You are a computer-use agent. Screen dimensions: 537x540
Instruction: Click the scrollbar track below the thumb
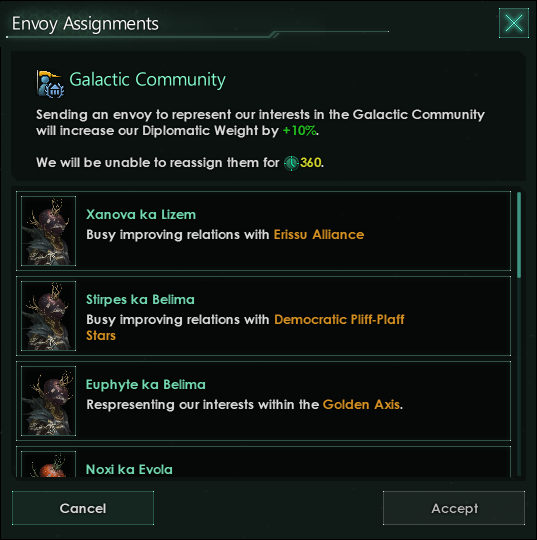(519, 377)
